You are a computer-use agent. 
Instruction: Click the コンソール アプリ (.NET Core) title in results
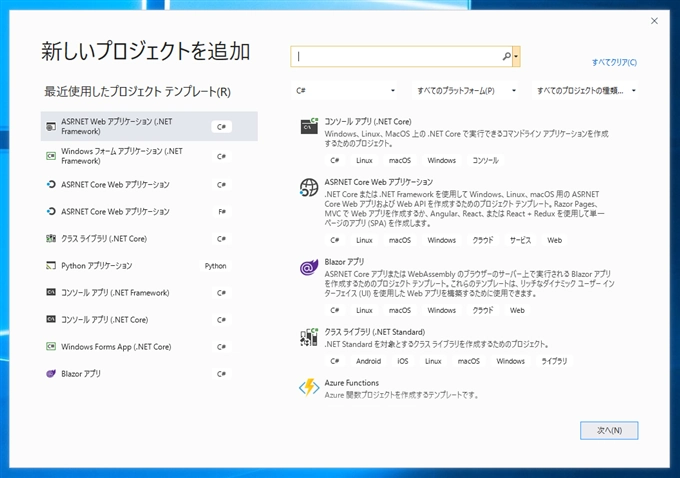[x=368, y=121]
